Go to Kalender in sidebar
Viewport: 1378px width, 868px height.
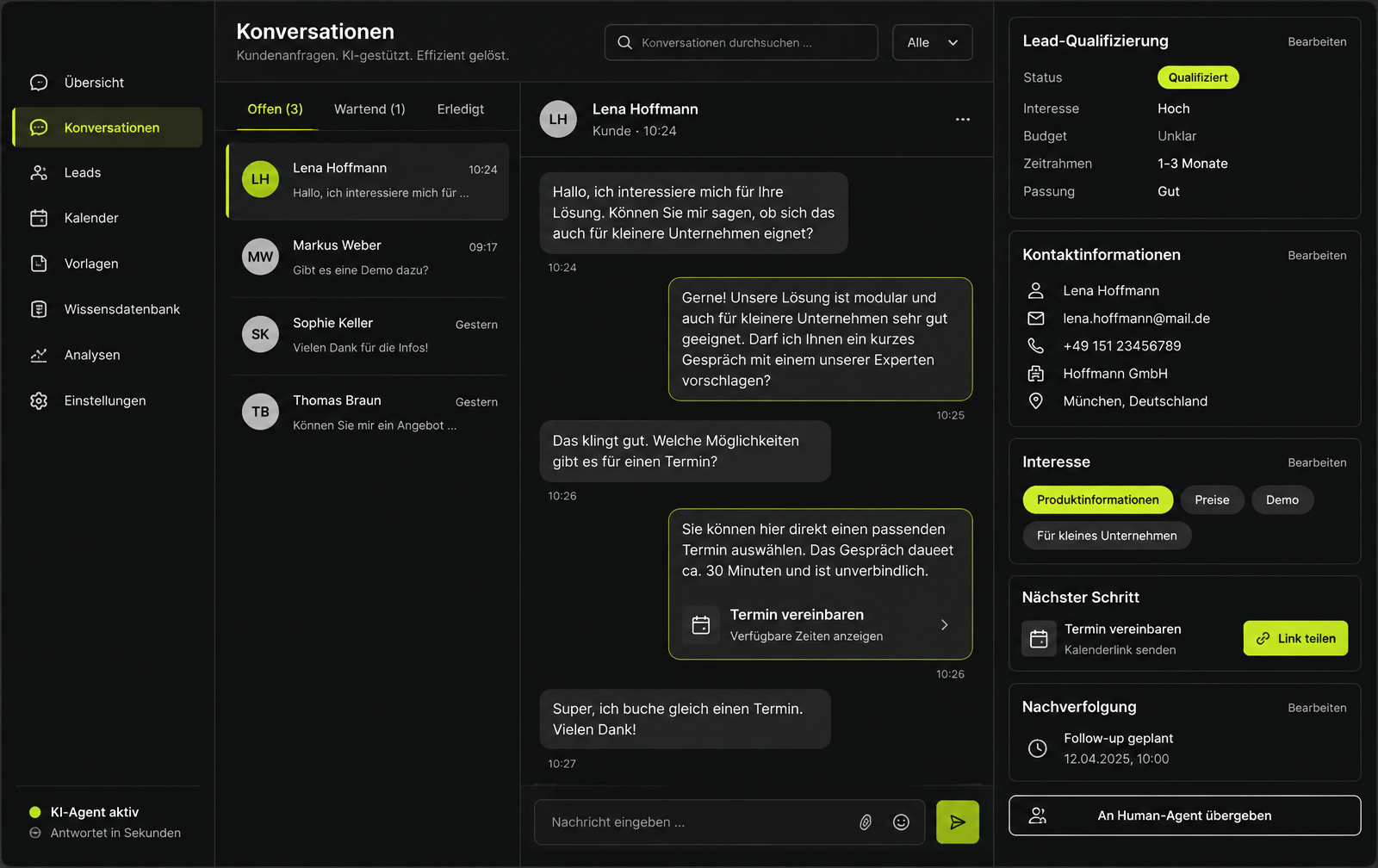point(108,218)
